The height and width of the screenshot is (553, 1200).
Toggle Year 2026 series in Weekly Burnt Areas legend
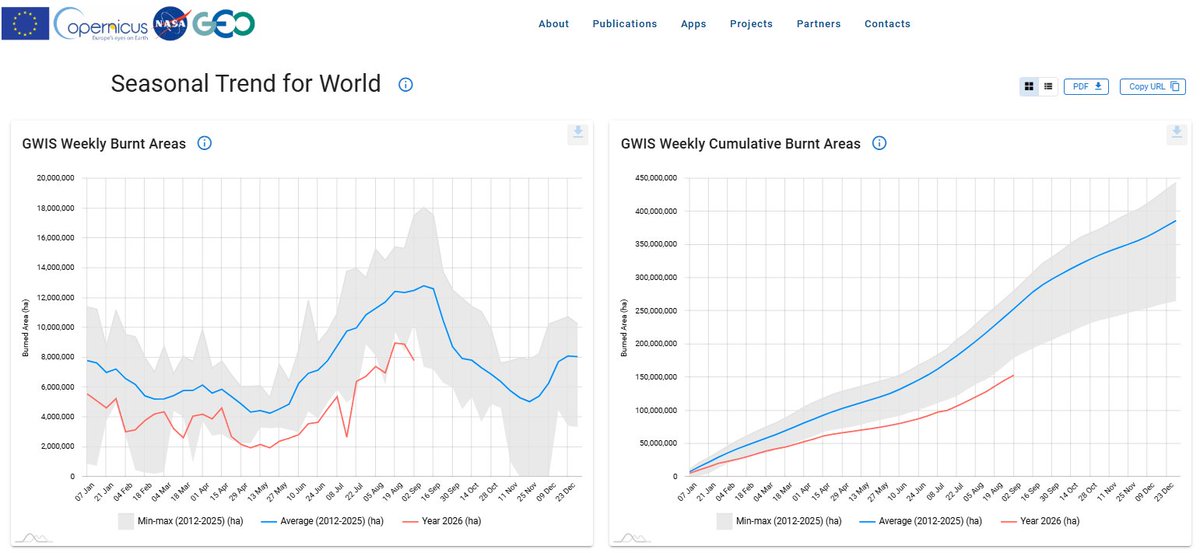click(x=441, y=521)
